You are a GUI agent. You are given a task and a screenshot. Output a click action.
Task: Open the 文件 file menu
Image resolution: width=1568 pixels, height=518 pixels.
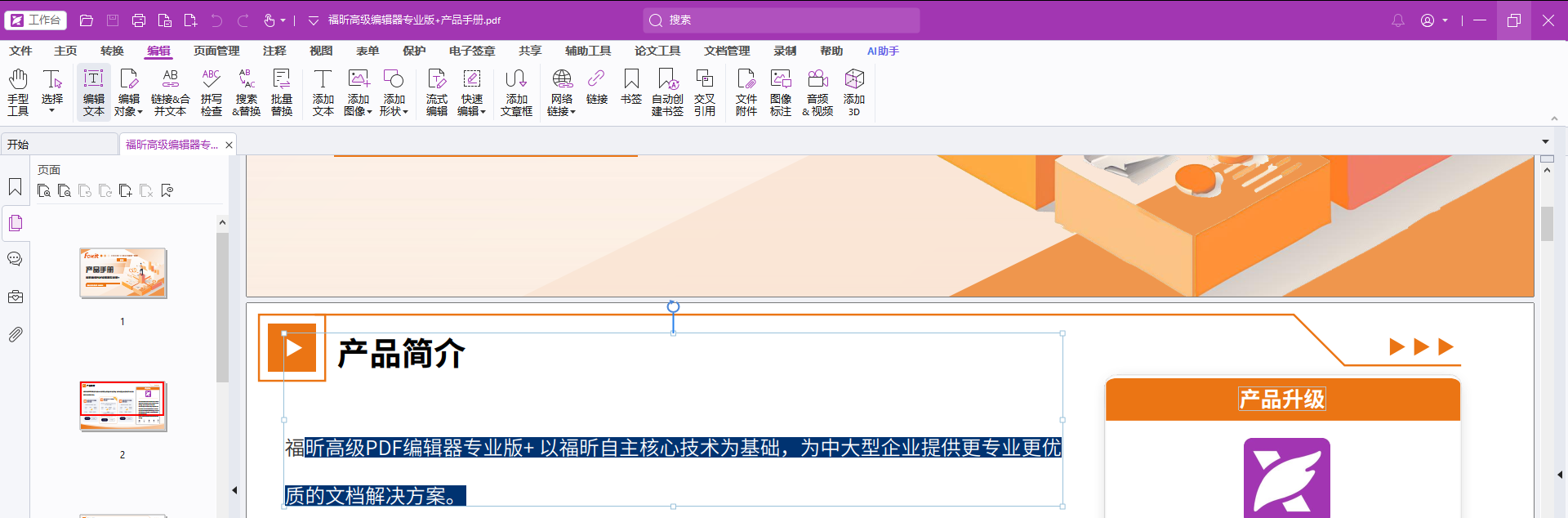(20, 51)
